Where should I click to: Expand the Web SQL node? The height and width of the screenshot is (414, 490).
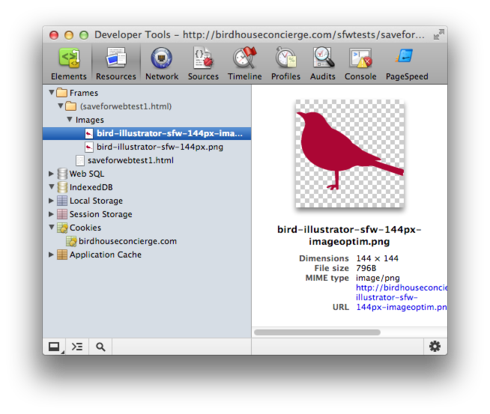pos(51,173)
